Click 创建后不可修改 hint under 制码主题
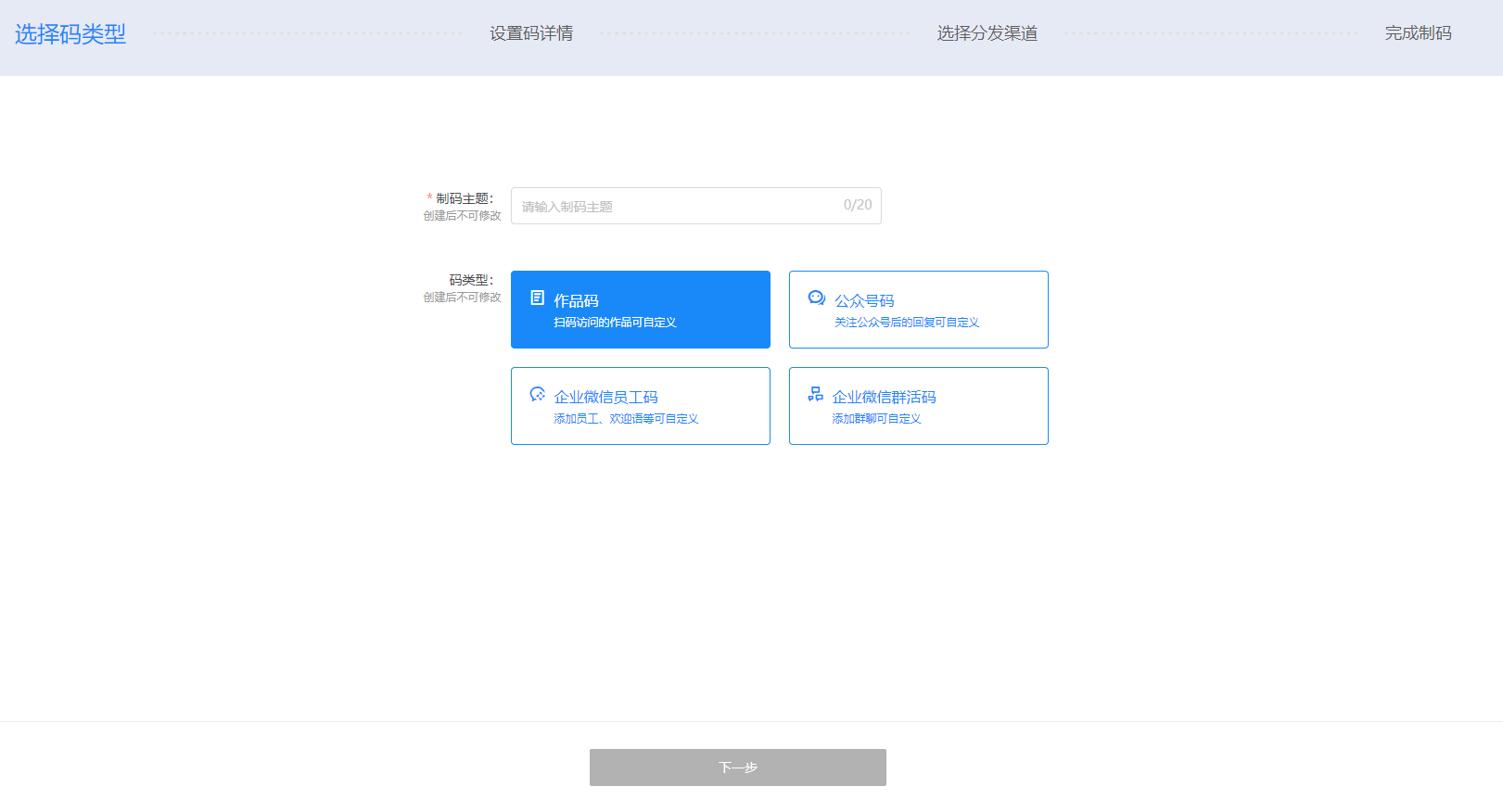The width and height of the screenshot is (1503, 812). point(463,216)
